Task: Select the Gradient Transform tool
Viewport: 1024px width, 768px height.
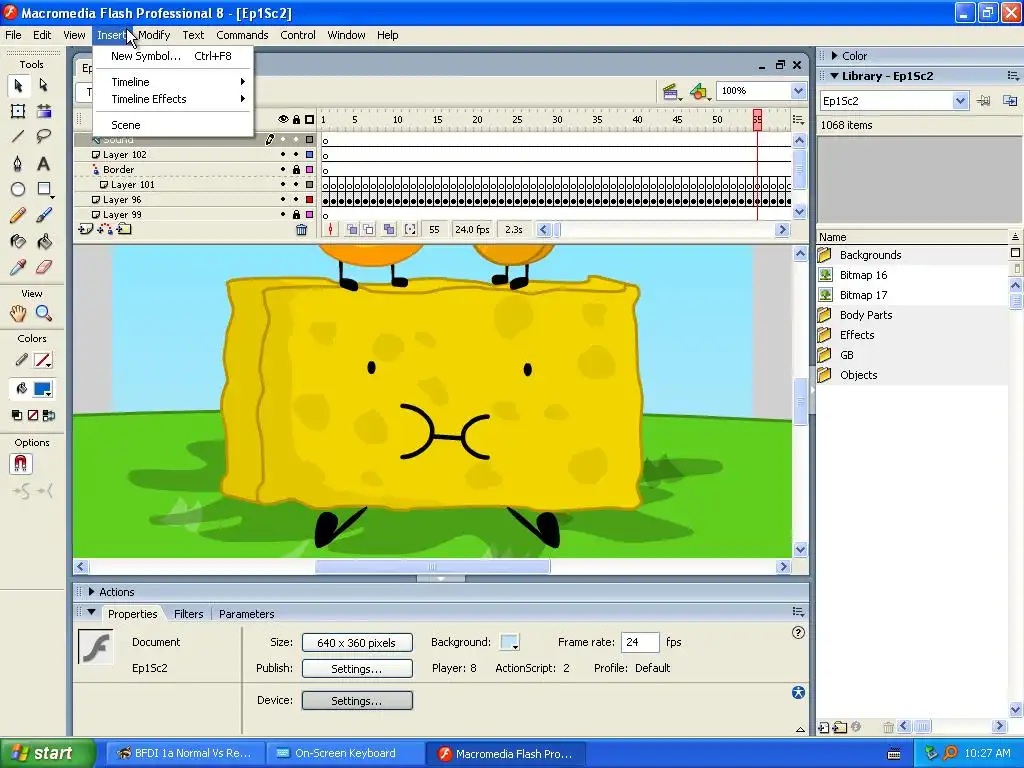Action: click(x=44, y=111)
